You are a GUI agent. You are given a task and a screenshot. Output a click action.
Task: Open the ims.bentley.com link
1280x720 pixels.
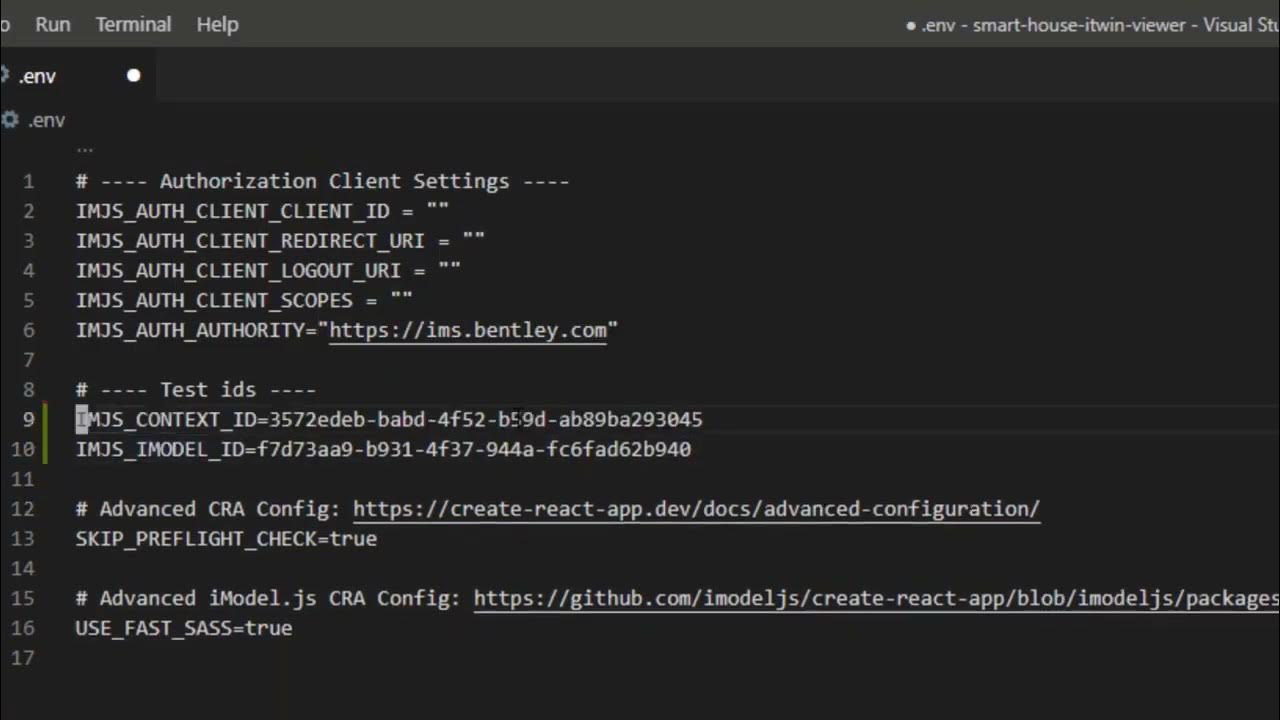pyautogui.click(x=467, y=330)
